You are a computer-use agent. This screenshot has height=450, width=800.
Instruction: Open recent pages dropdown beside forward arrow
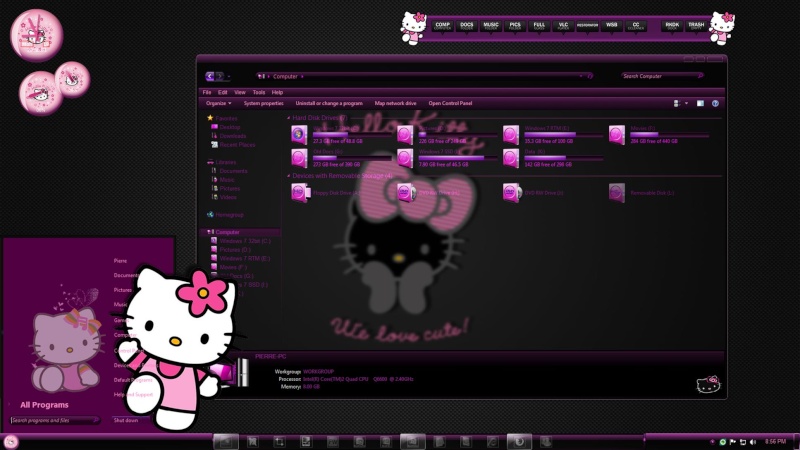coord(229,77)
